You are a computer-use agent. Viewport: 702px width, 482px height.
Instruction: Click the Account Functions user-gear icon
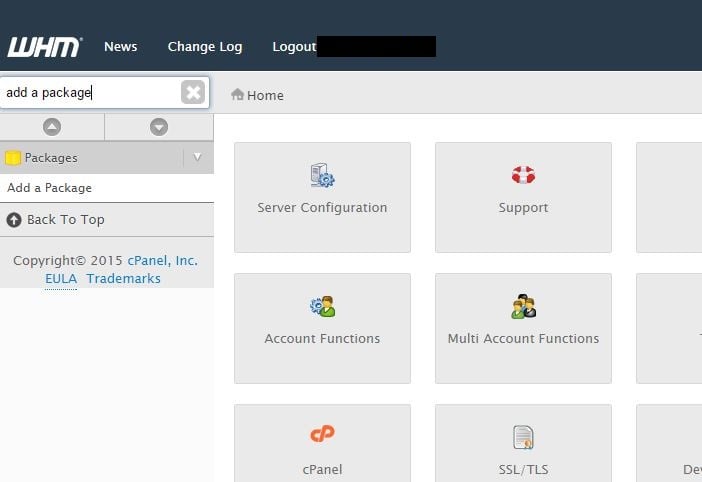[x=322, y=307]
